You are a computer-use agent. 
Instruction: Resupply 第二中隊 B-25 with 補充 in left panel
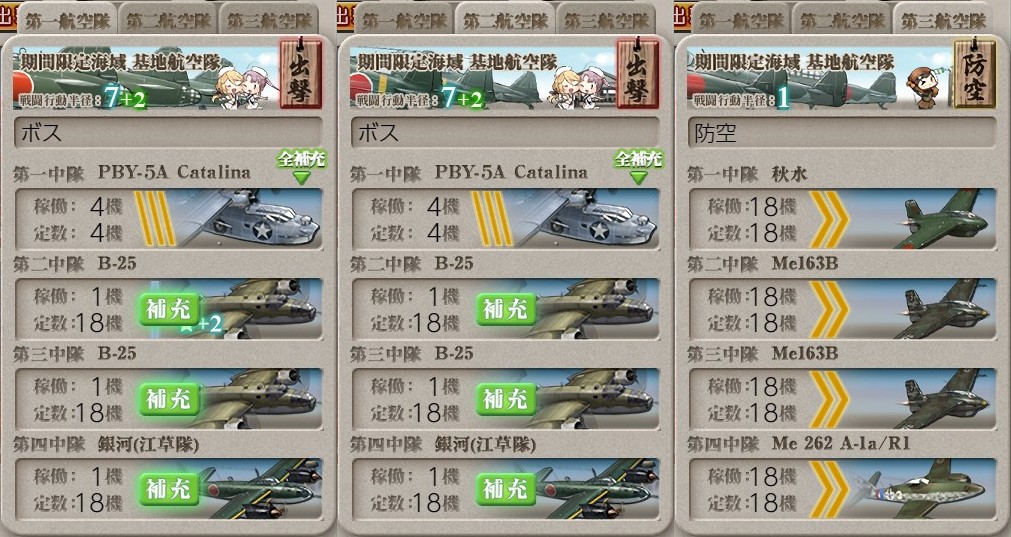point(170,309)
